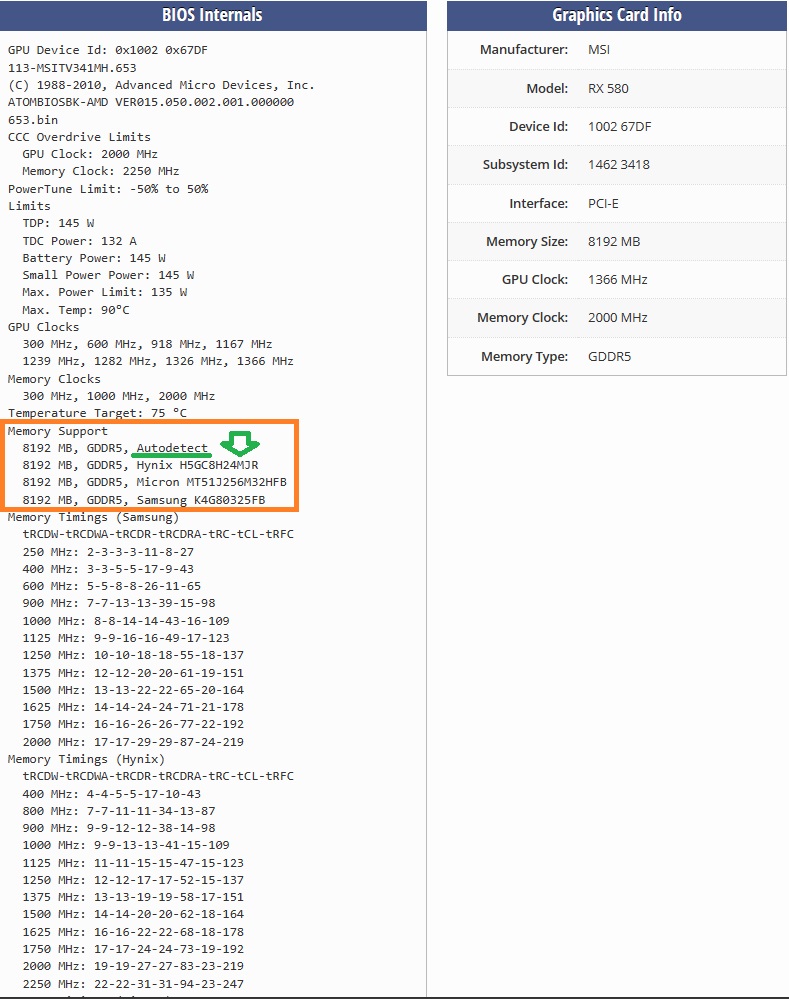This screenshot has height=999, width=789.
Task: Click the Memory Clocks heading
Action: (x=54, y=379)
